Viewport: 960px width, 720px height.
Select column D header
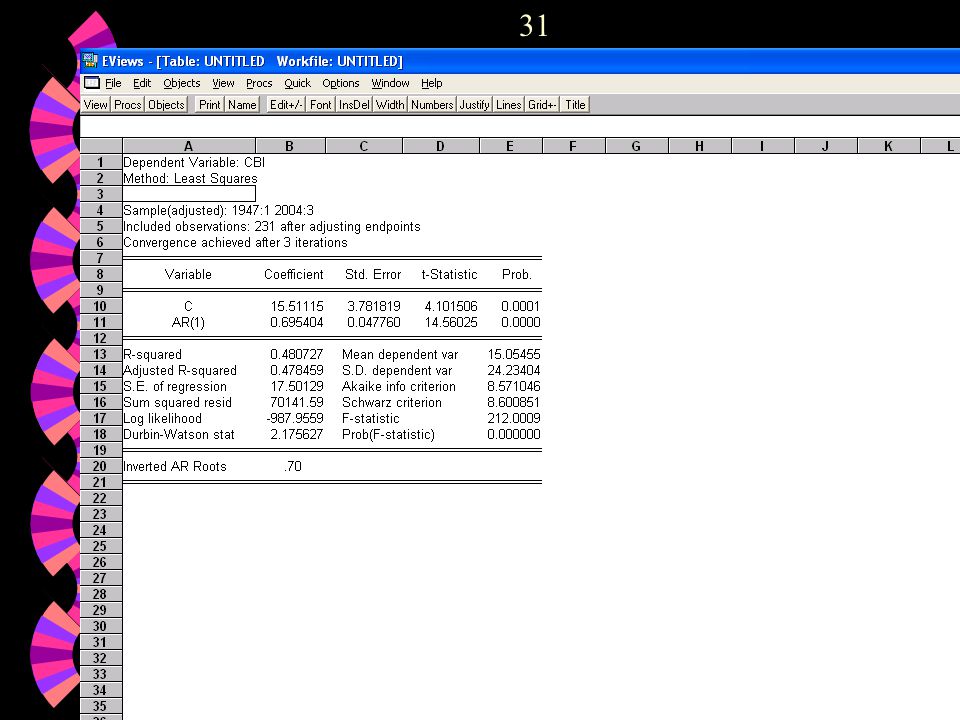441,146
